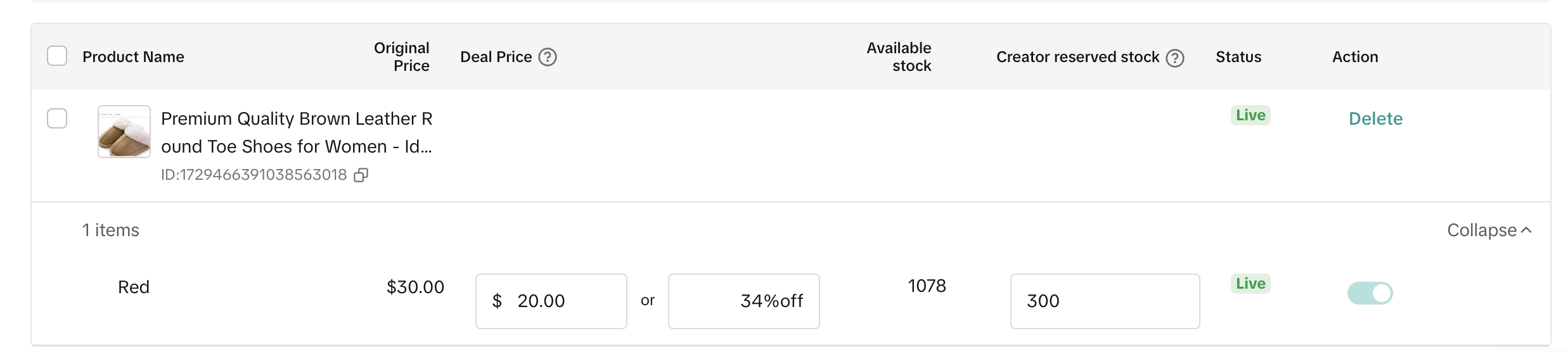
Task: Select the Brown Leather Shoes product checkbox
Action: 57,118
